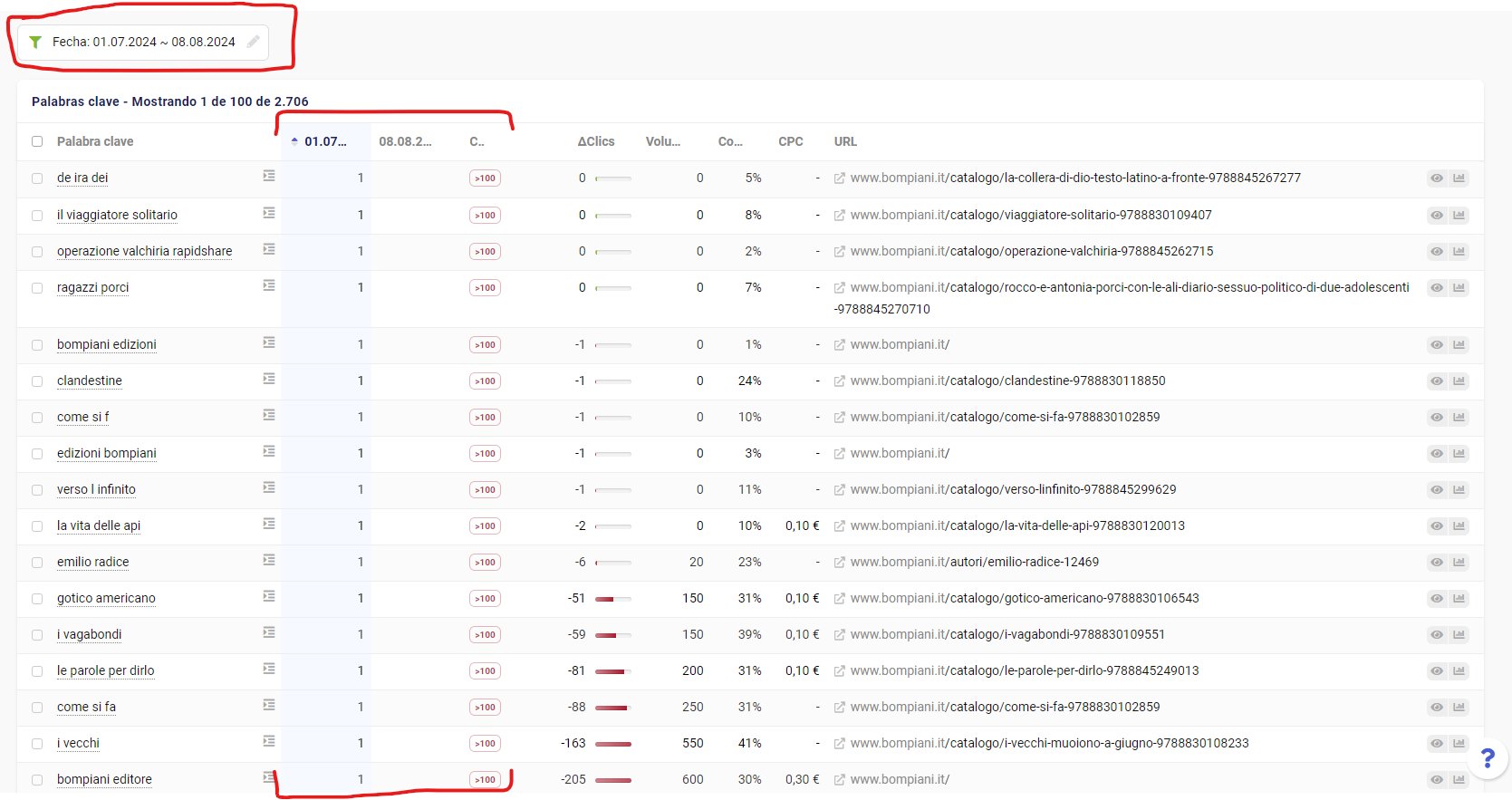Click the 41% value for 'i vecchi'
Screen dimensions: 1512x800
click(750, 743)
